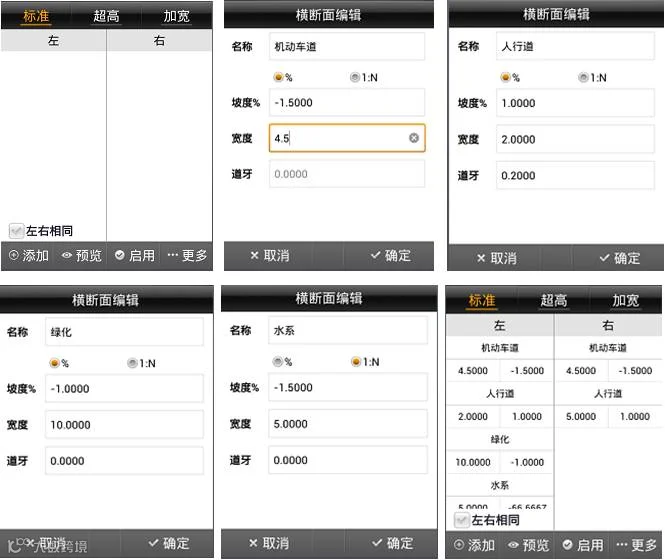Viewport: 665px width, 560px height.
Task: Tap 取消 in the 人行道 editor
Action: pyautogui.click(x=497, y=258)
